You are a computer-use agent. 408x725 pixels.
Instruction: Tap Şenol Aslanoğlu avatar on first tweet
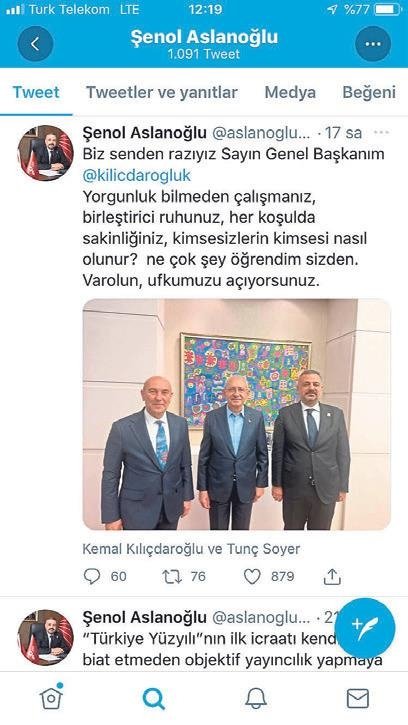tap(45, 153)
